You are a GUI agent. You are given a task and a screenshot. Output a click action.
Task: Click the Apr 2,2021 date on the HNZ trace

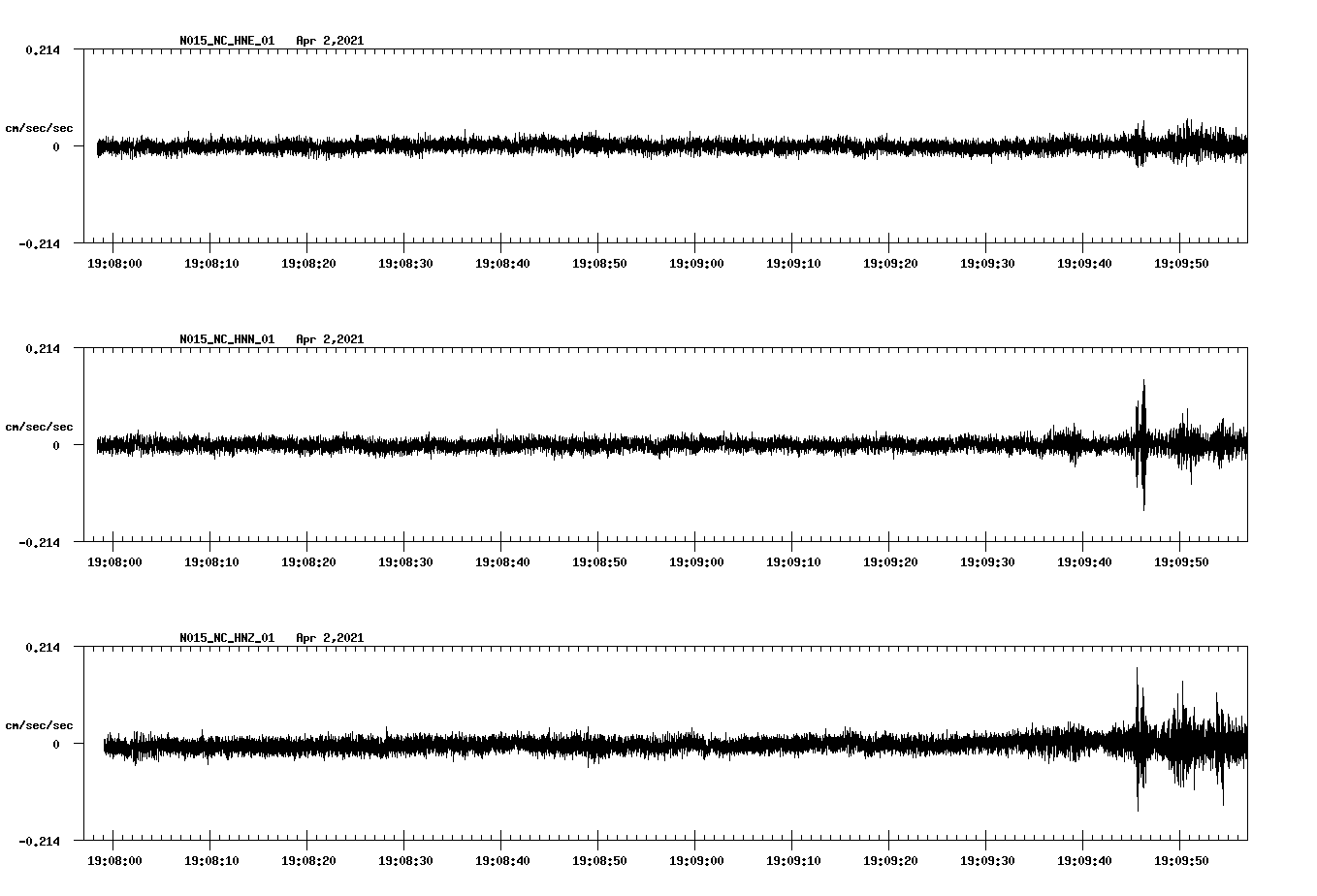tap(330, 637)
